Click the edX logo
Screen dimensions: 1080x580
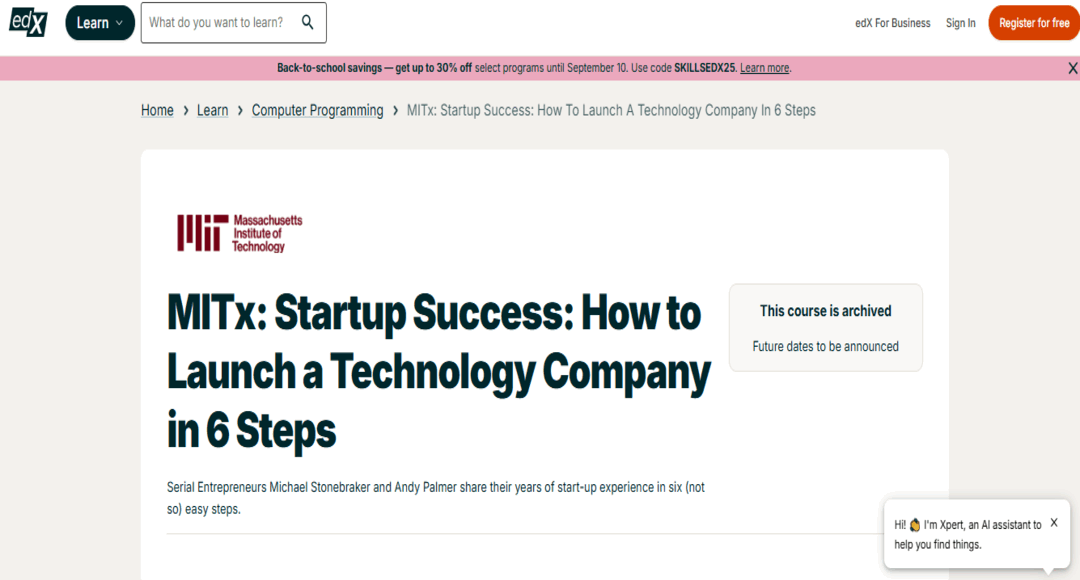pyautogui.click(x=28, y=20)
